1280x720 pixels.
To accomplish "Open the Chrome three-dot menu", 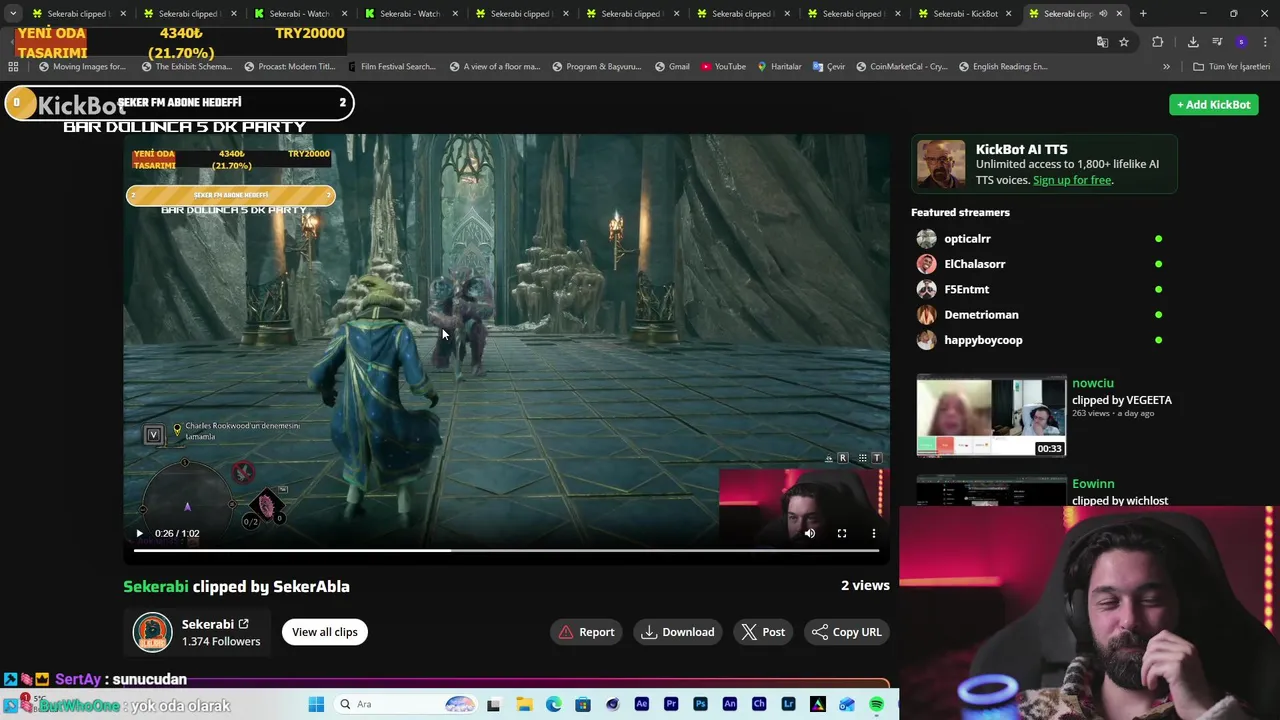I will (x=1265, y=42).
